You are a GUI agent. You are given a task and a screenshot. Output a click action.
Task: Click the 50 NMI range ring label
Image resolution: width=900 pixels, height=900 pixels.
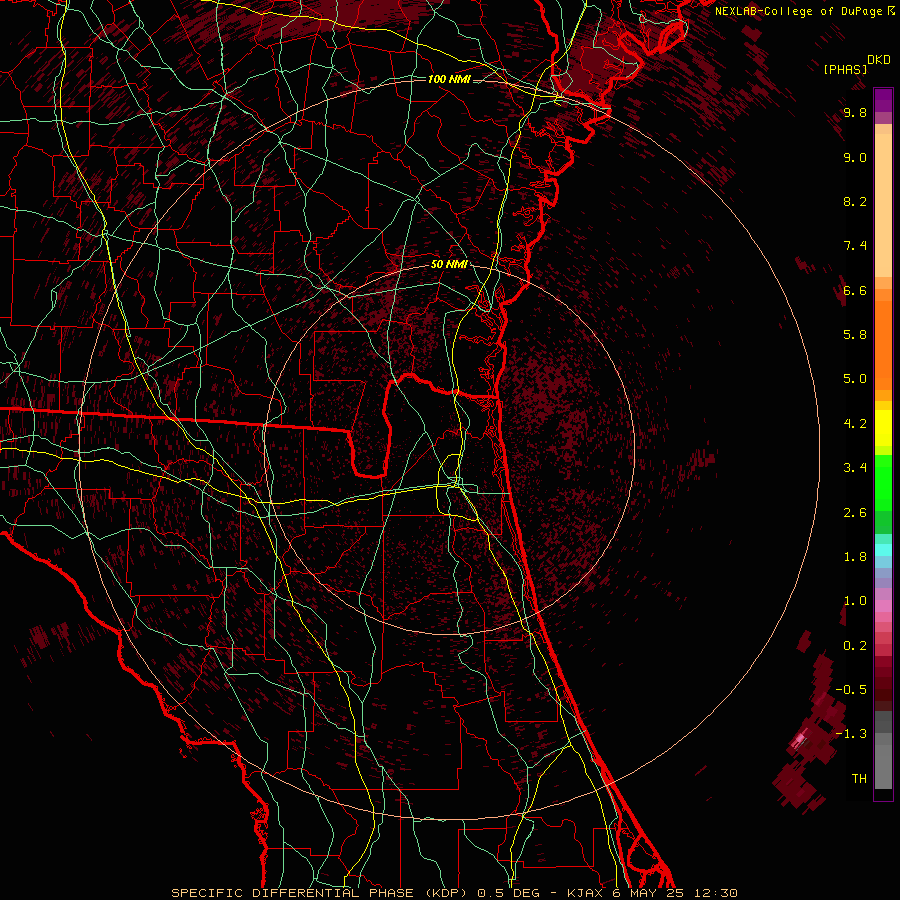[x=449, y=264]
